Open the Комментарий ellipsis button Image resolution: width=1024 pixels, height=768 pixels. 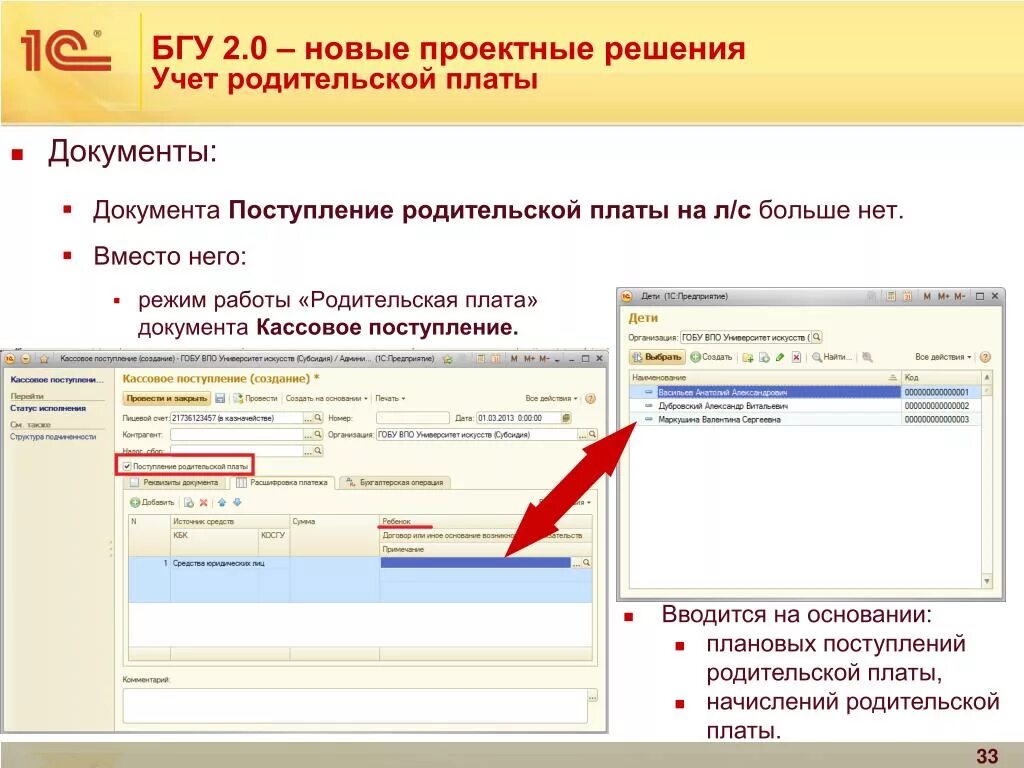point(592,698)
